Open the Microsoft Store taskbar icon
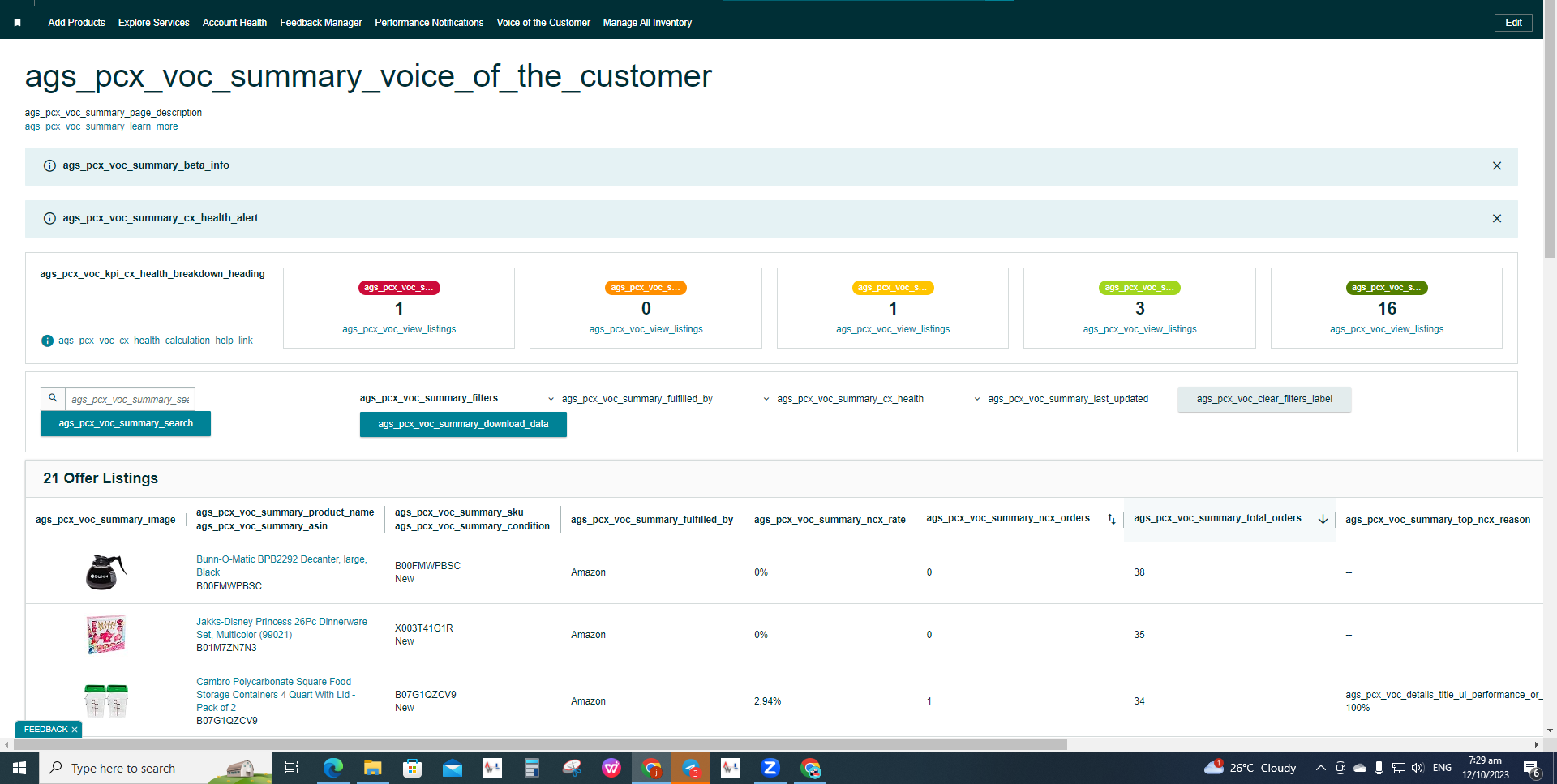 [x=412, y=768]
